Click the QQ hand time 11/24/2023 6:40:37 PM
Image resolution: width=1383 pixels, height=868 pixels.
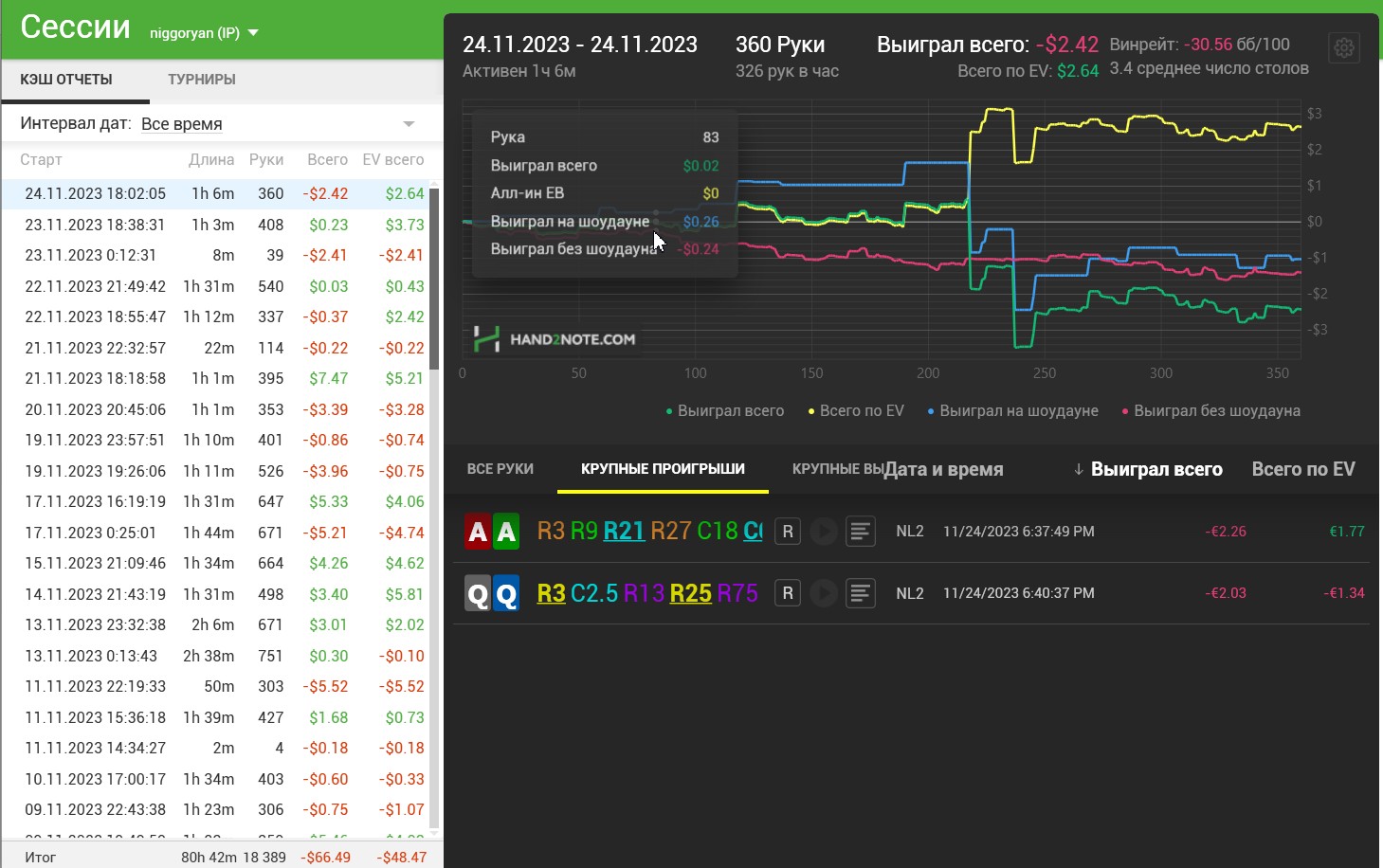(x=1019, y=593)
